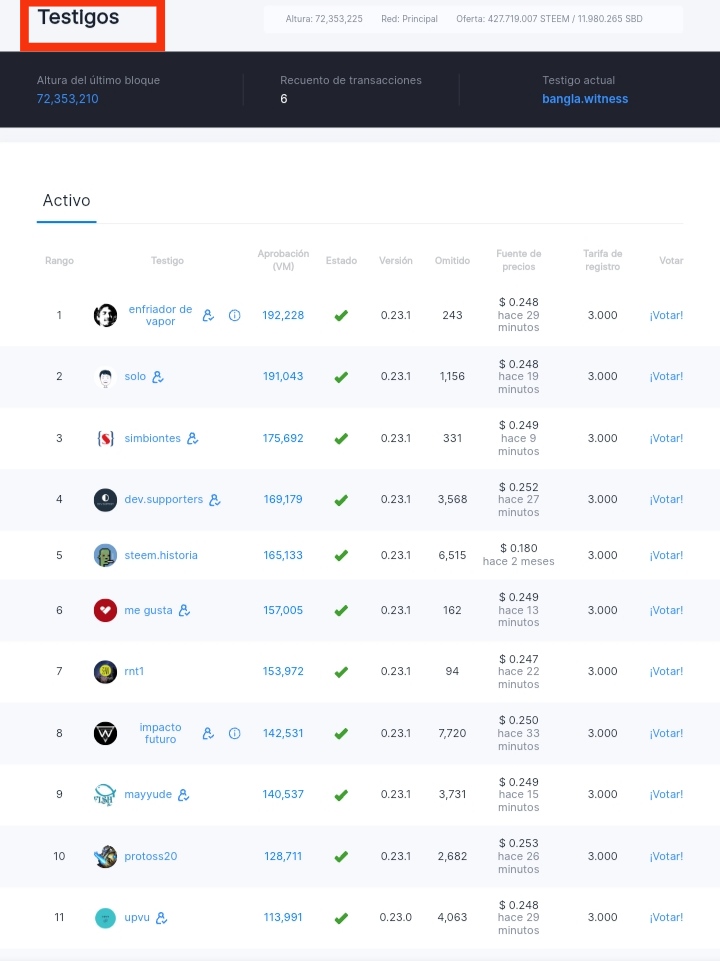This screenshot has height=961, width=720.
Task: Open simbiontes witness name link
Action: point(153,438)
